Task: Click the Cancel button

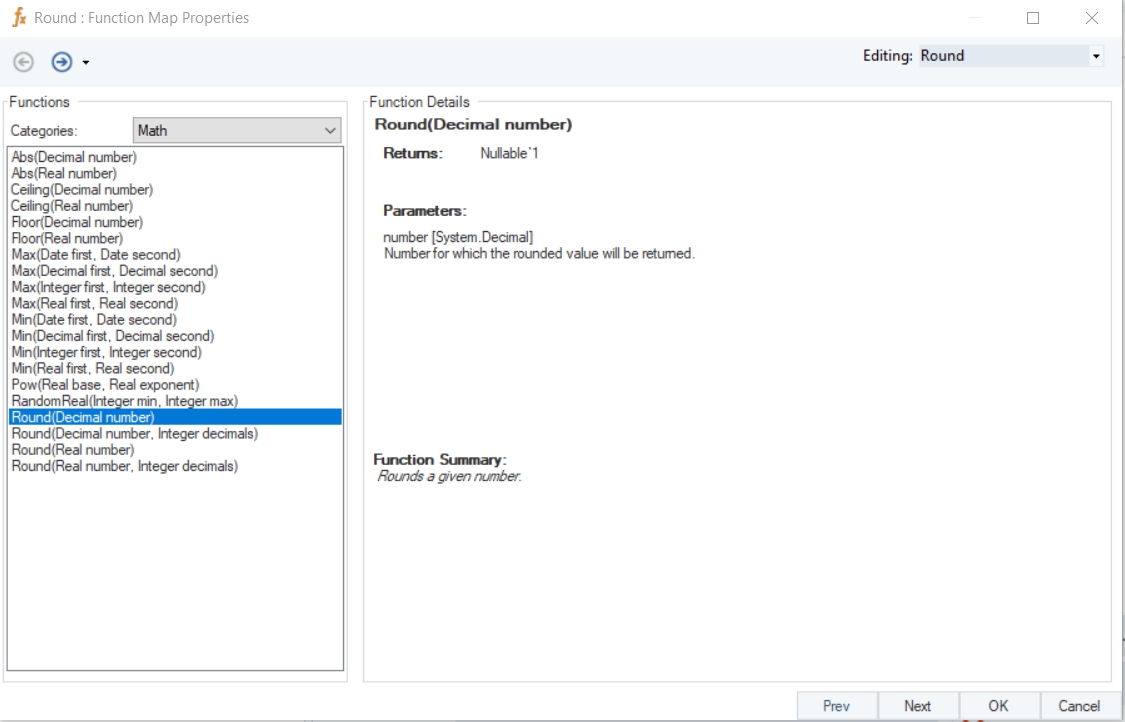Action: coord(1079,706)
